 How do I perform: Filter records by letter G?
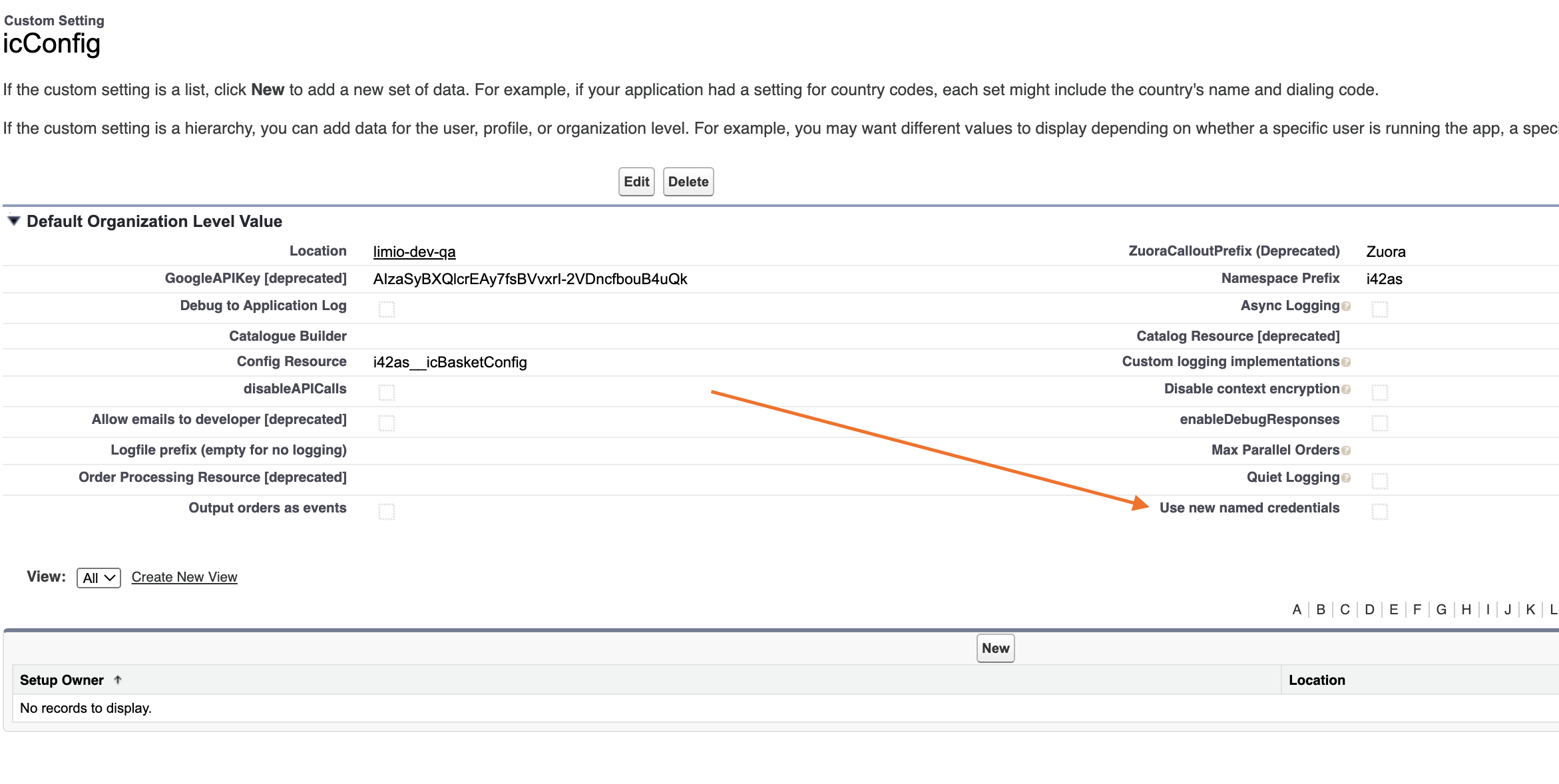pyautogui.click(x=1441, y=610)
